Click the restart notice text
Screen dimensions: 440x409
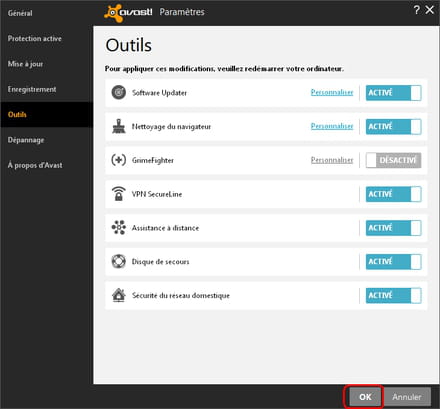pyautogui.click(x=224, y=69)
